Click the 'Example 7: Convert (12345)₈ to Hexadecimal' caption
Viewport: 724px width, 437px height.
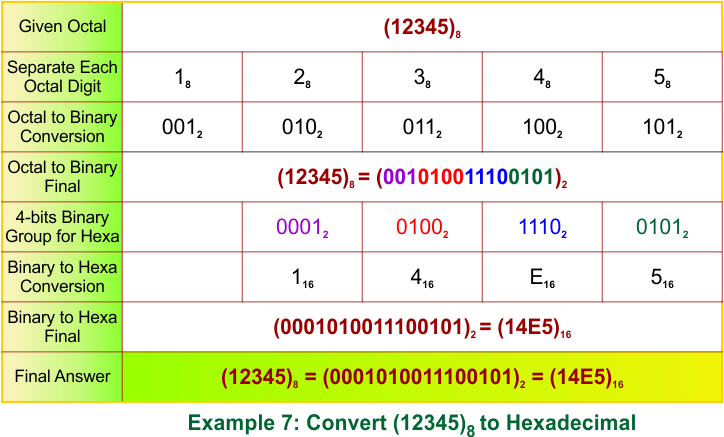coord(412,424)
